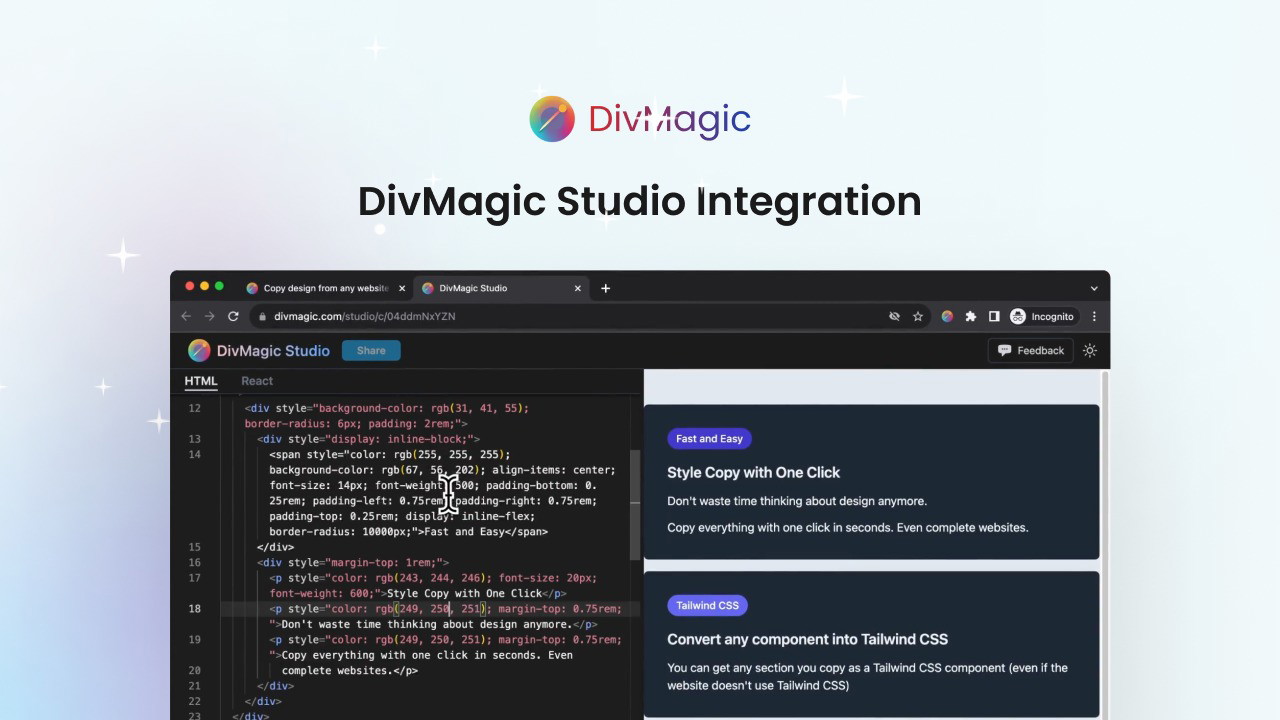Image resolution: width=1280 pixels, height=720 pixels.
Task: Select the HTML code tab
Action: (x=201, y=381)
